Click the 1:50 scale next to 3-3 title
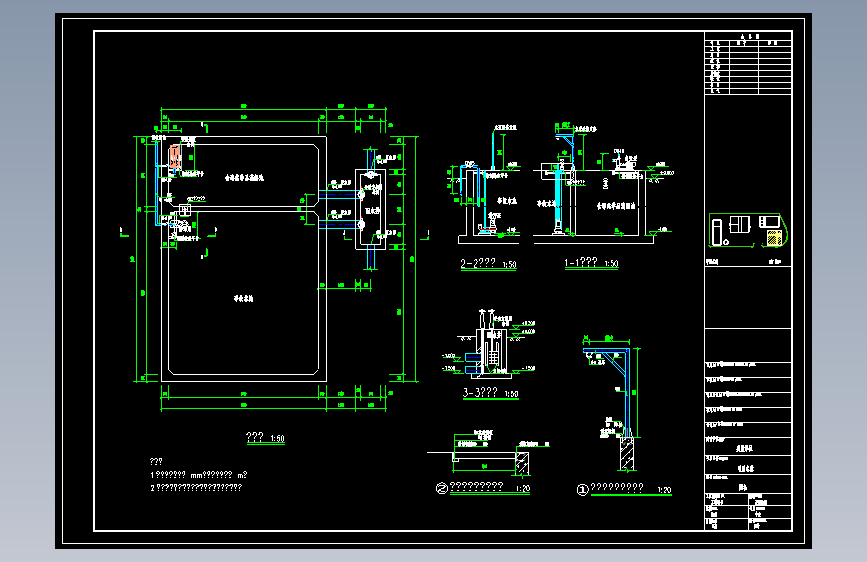 511,394
